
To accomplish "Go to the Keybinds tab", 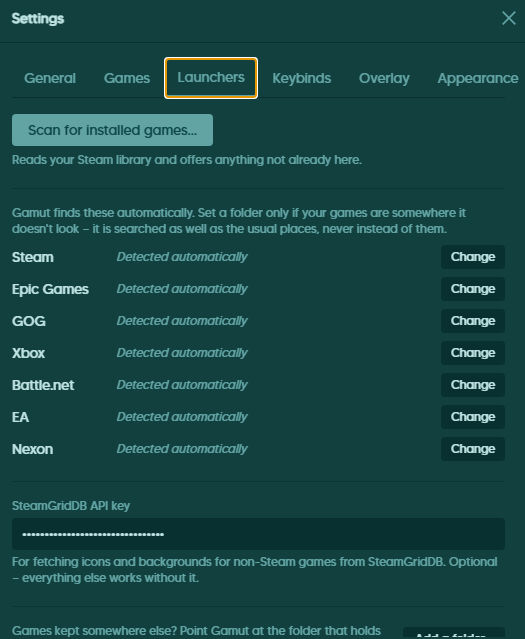I will pyautogui.click(x=302, y=78).
